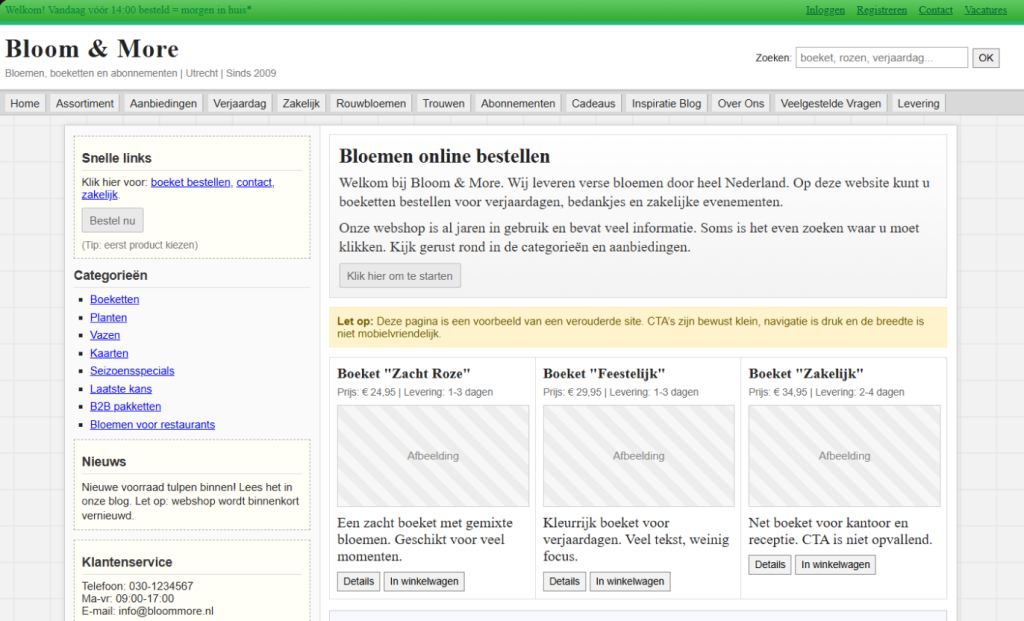Open the Inspiratie Blog menu item
Image resolution: width=1024 pixels, height=621 pixels.
click(667, 103)
